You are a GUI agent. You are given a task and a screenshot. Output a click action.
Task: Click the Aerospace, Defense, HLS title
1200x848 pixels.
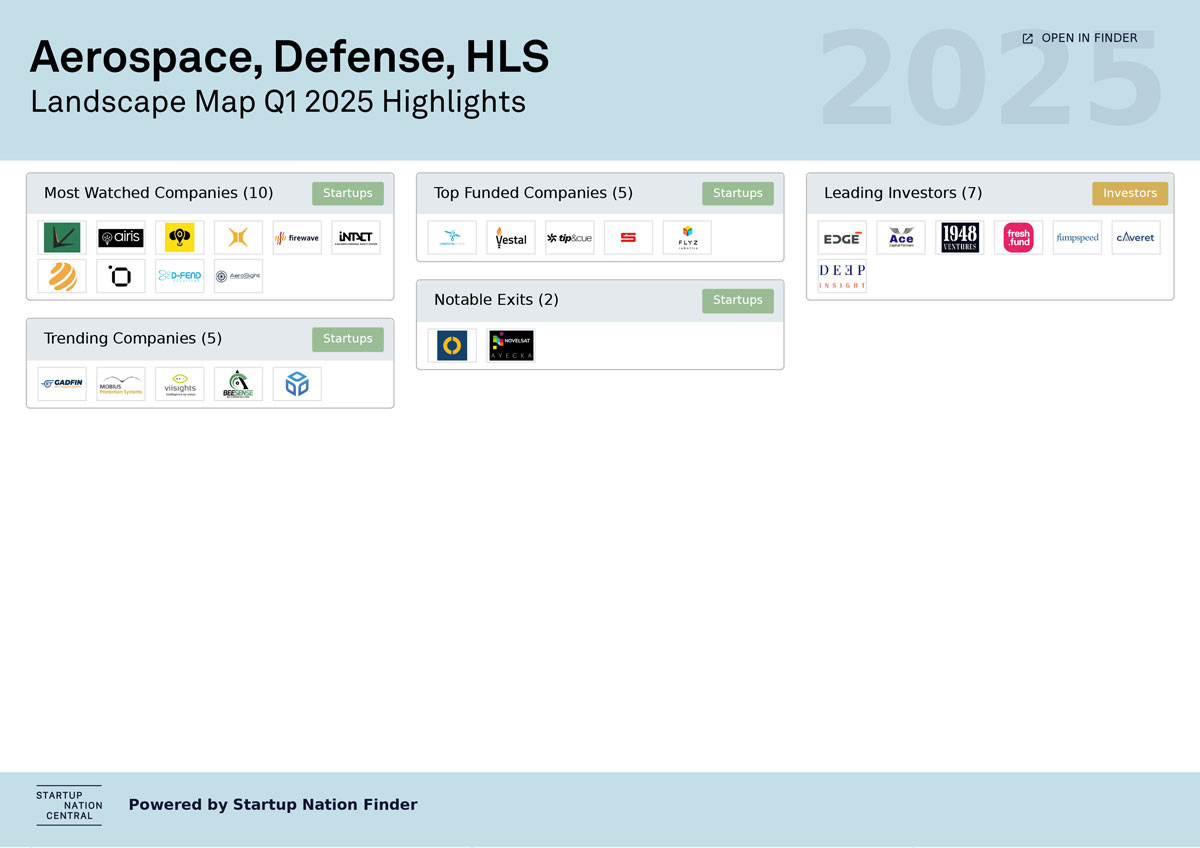click(290, 58)
